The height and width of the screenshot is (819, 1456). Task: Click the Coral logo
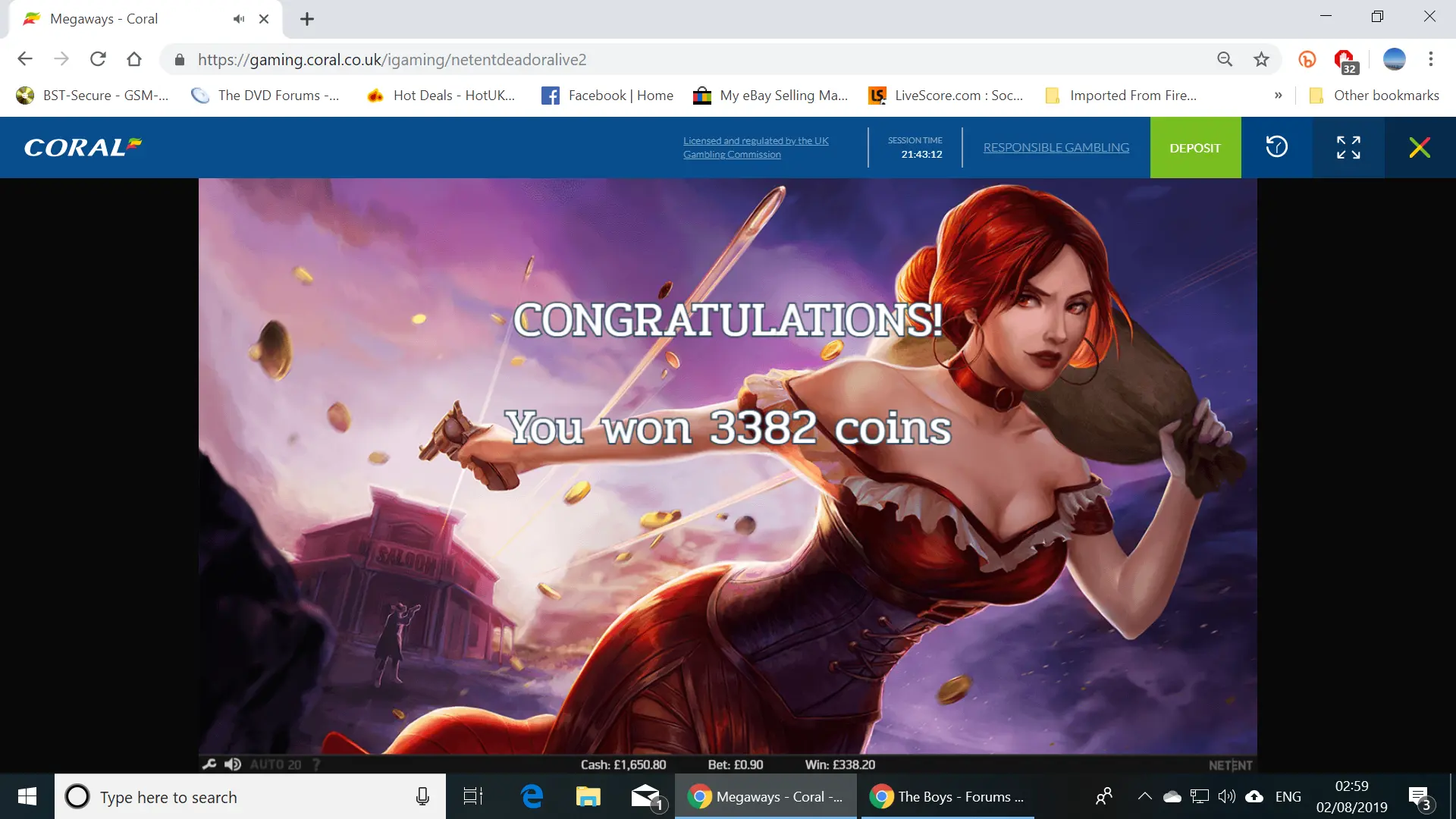83,147
